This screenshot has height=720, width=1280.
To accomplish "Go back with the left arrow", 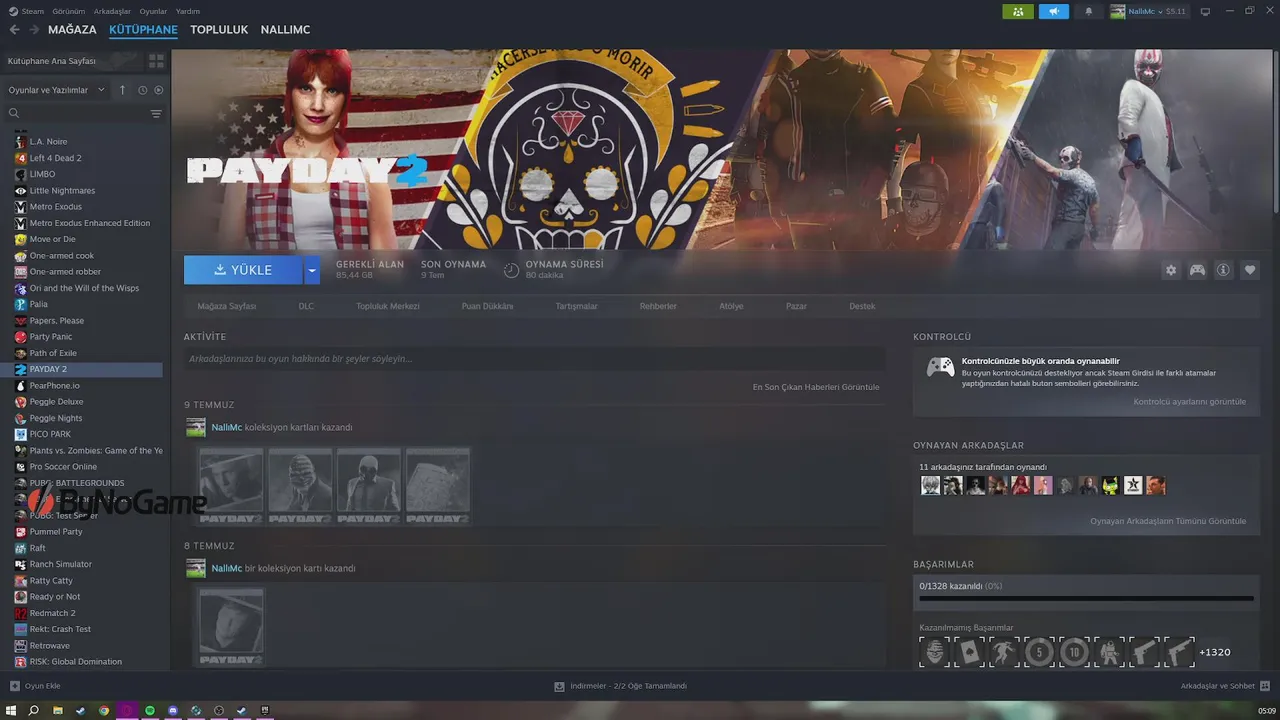I will click(x=14, y=30).
